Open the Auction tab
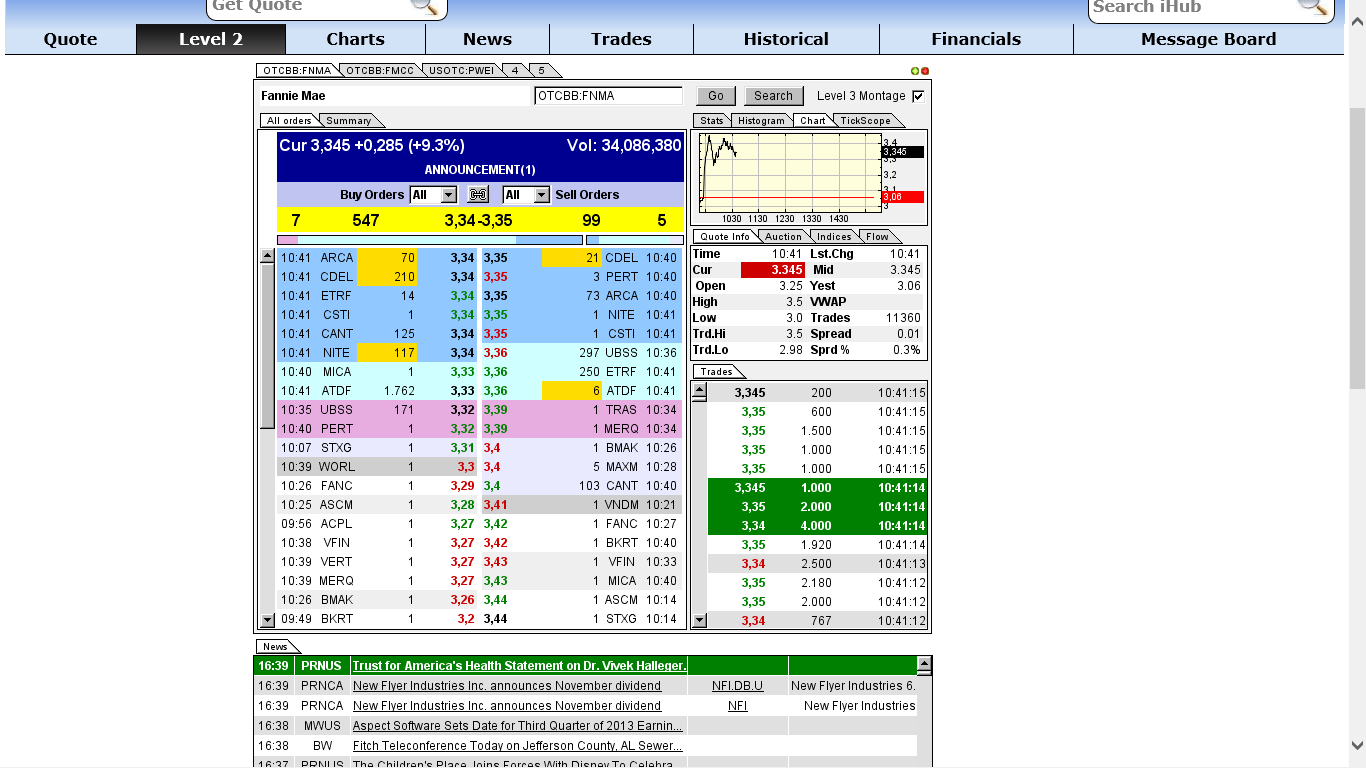Viewport: 1366px width, 768px height. coord(783,237)
